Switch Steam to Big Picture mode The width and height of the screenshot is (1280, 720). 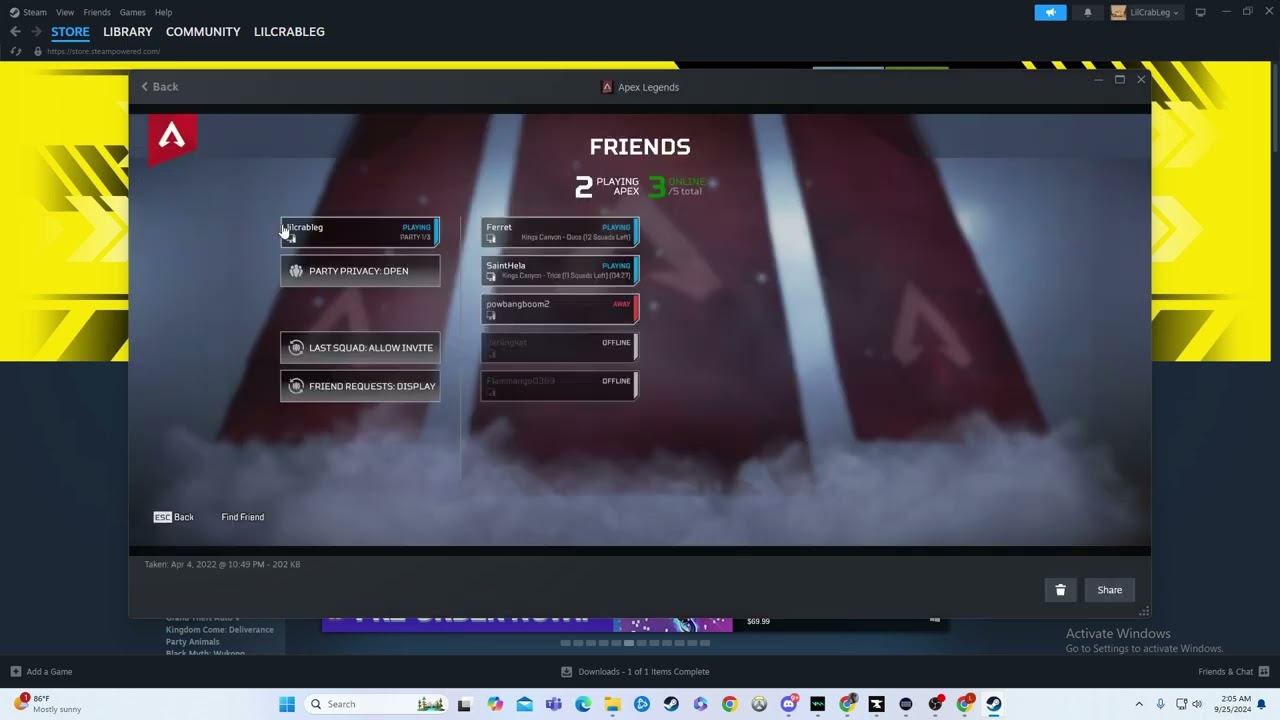1200,12
